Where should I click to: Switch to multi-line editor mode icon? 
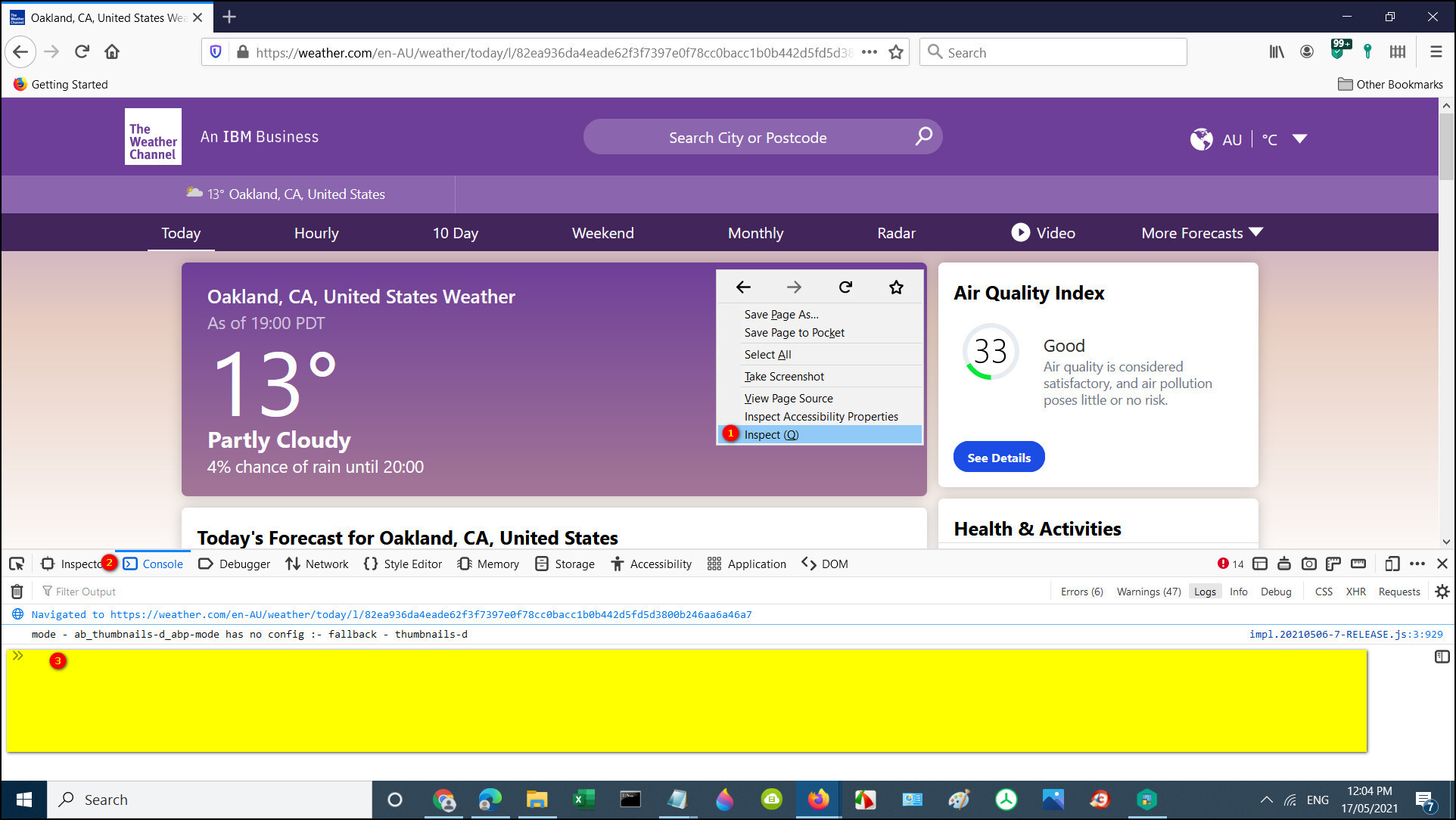pos(1442,657)
